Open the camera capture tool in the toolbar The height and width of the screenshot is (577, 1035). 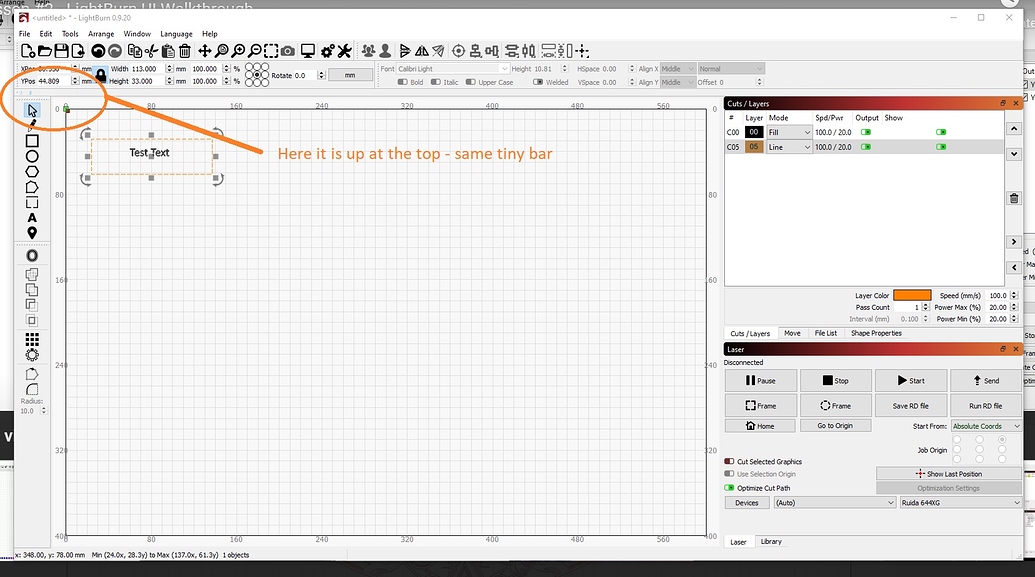click(288, 50)
